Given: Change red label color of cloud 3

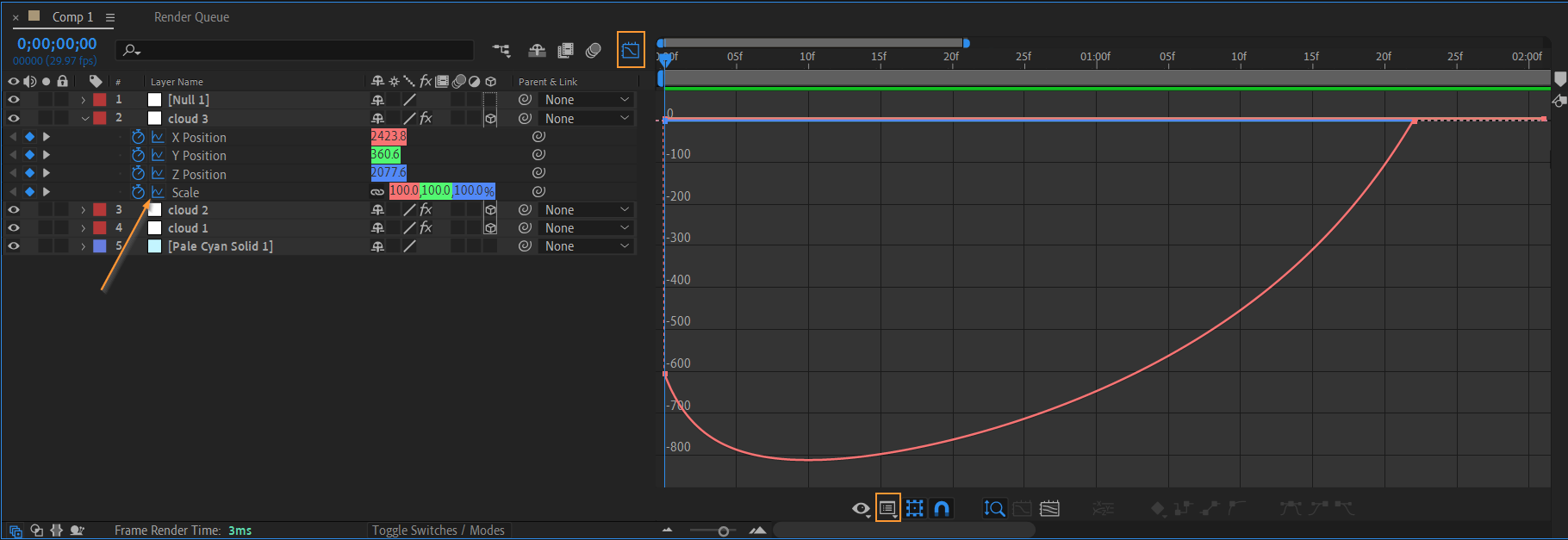Looking at the screenshot, I should (x=100, y=118).
